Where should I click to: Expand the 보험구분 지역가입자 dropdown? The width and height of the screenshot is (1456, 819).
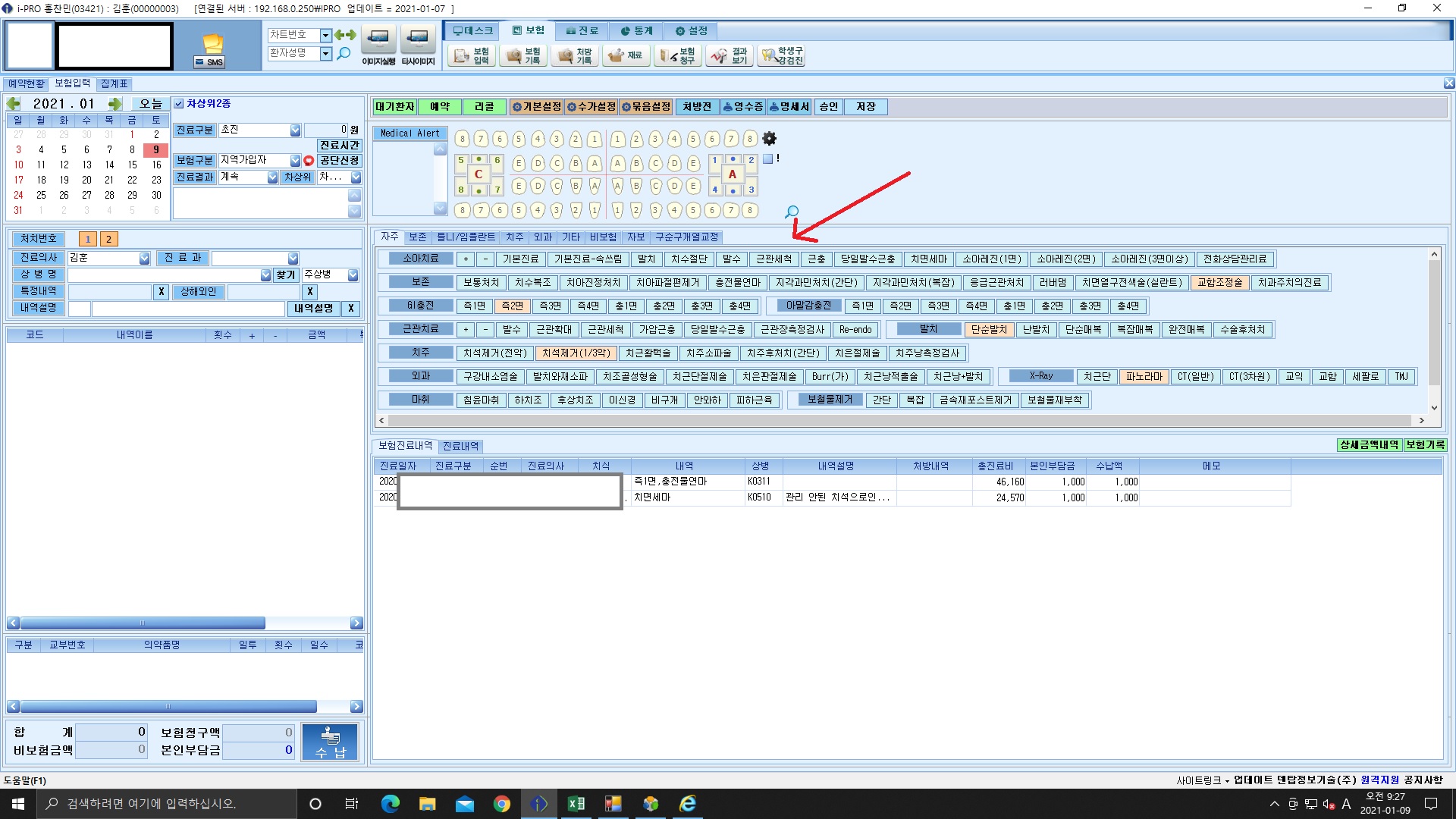[x=295, y=161]
